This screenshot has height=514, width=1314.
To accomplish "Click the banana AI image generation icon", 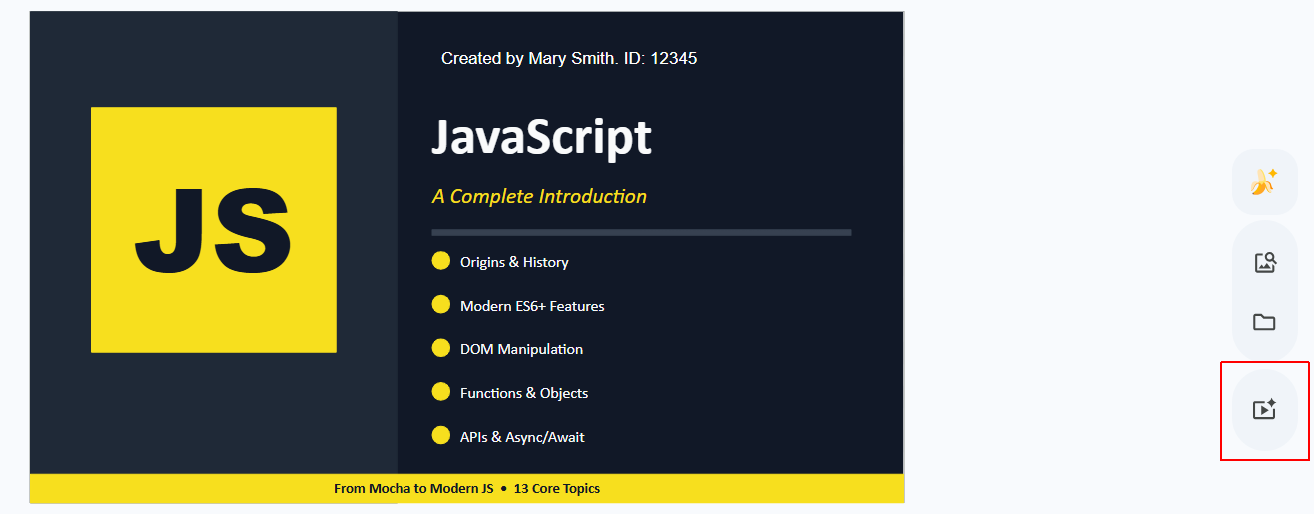I will click(x=1264, y=182).
